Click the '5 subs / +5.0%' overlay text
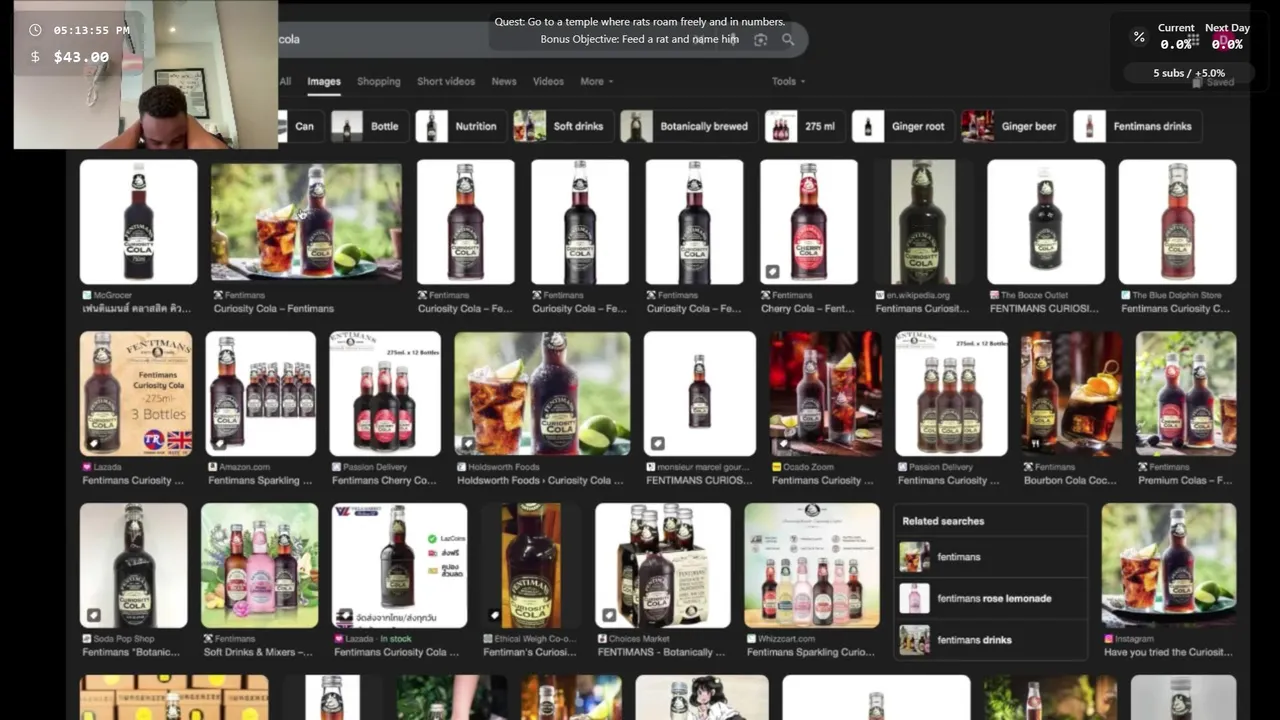Screen dimensions: 1280x720 1189,73
